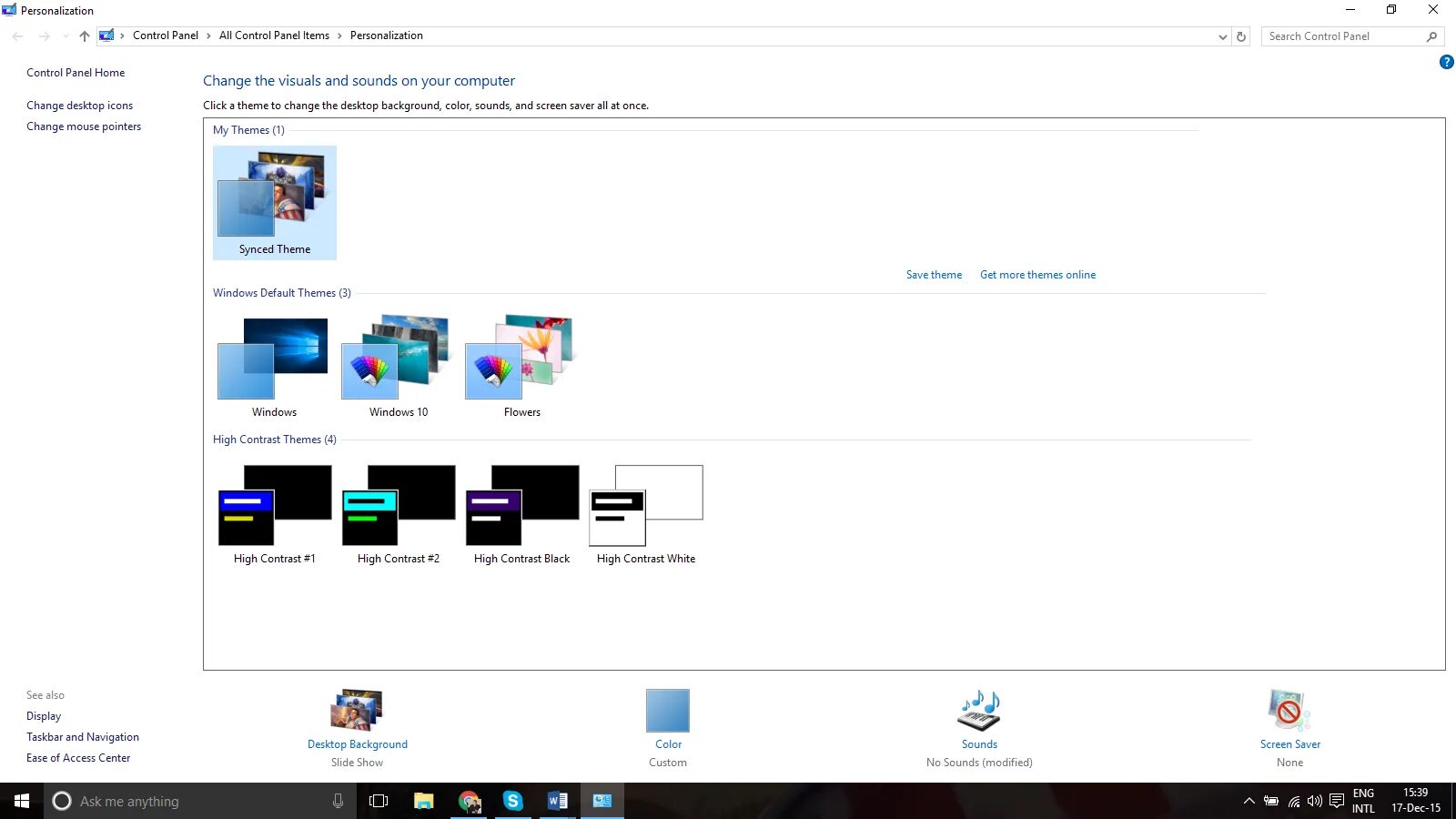Open Action Center notifications icon
Screen dimensions: 1456x819
pyautogui.click(x=1336, y=801)
